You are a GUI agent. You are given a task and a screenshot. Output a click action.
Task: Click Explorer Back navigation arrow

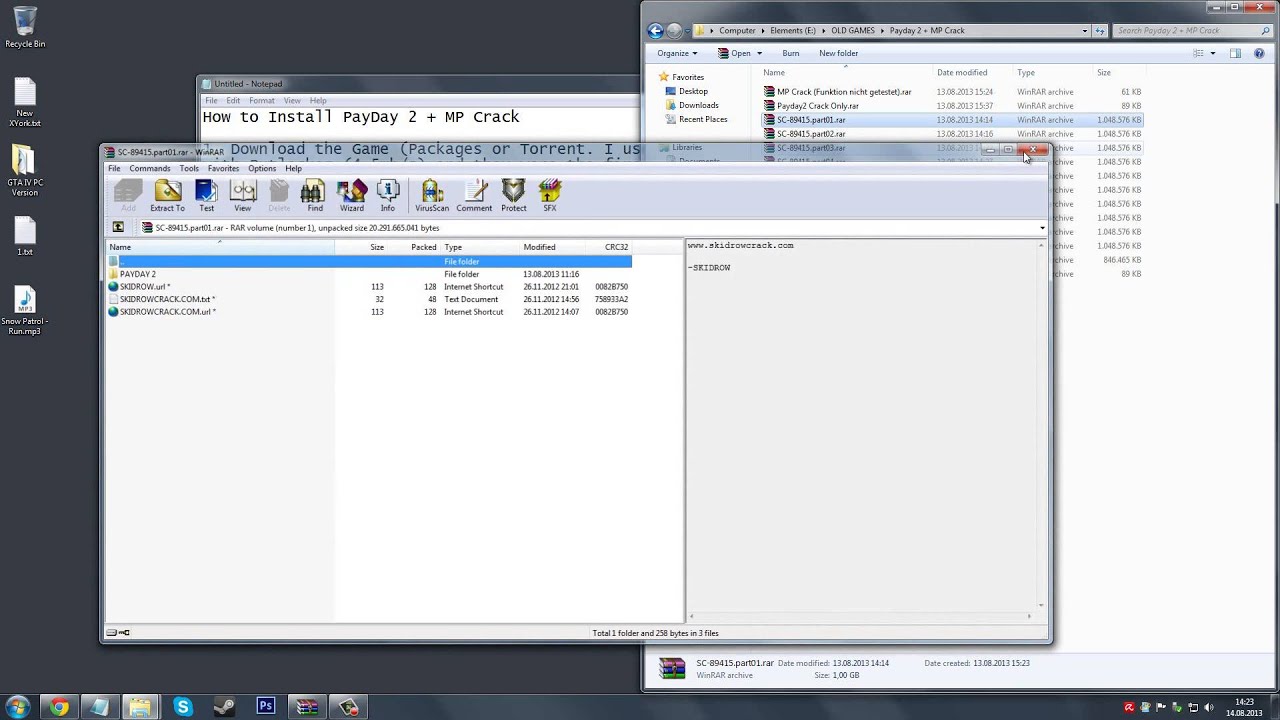655,31
